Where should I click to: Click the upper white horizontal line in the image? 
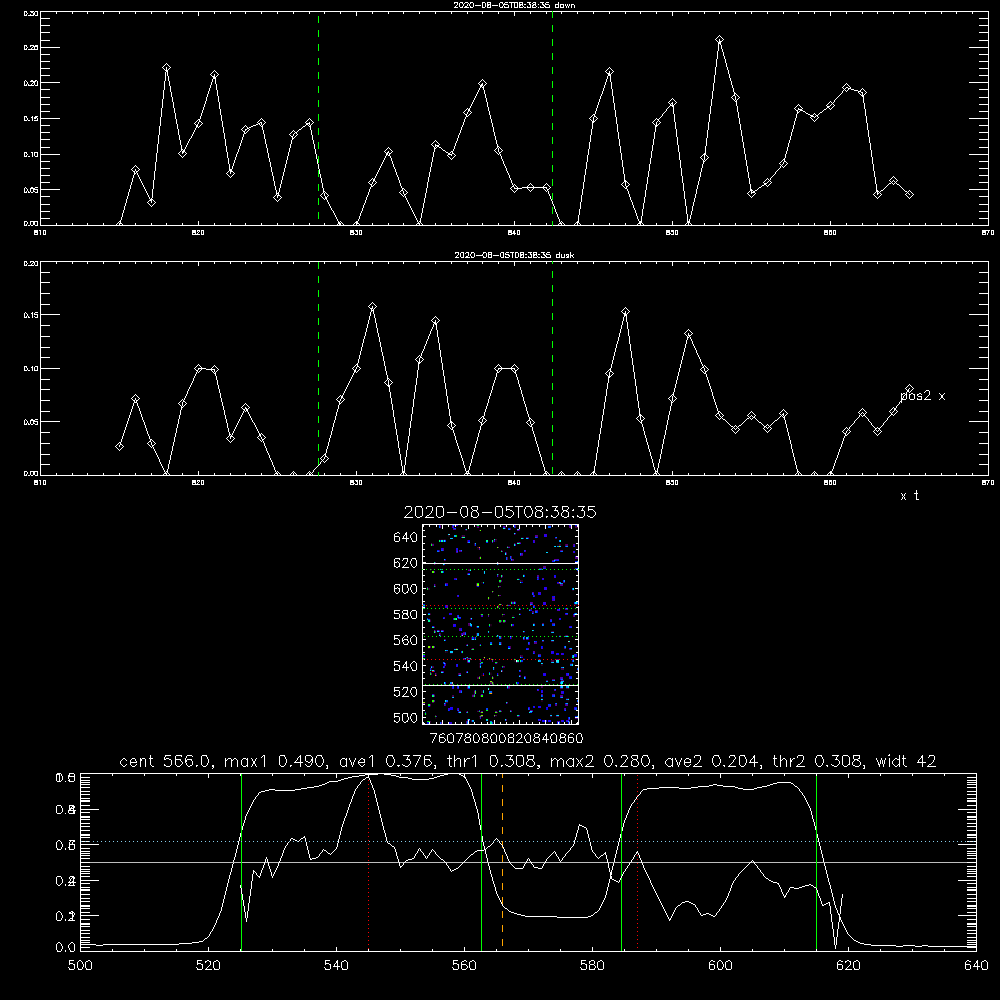pos(501,563)
